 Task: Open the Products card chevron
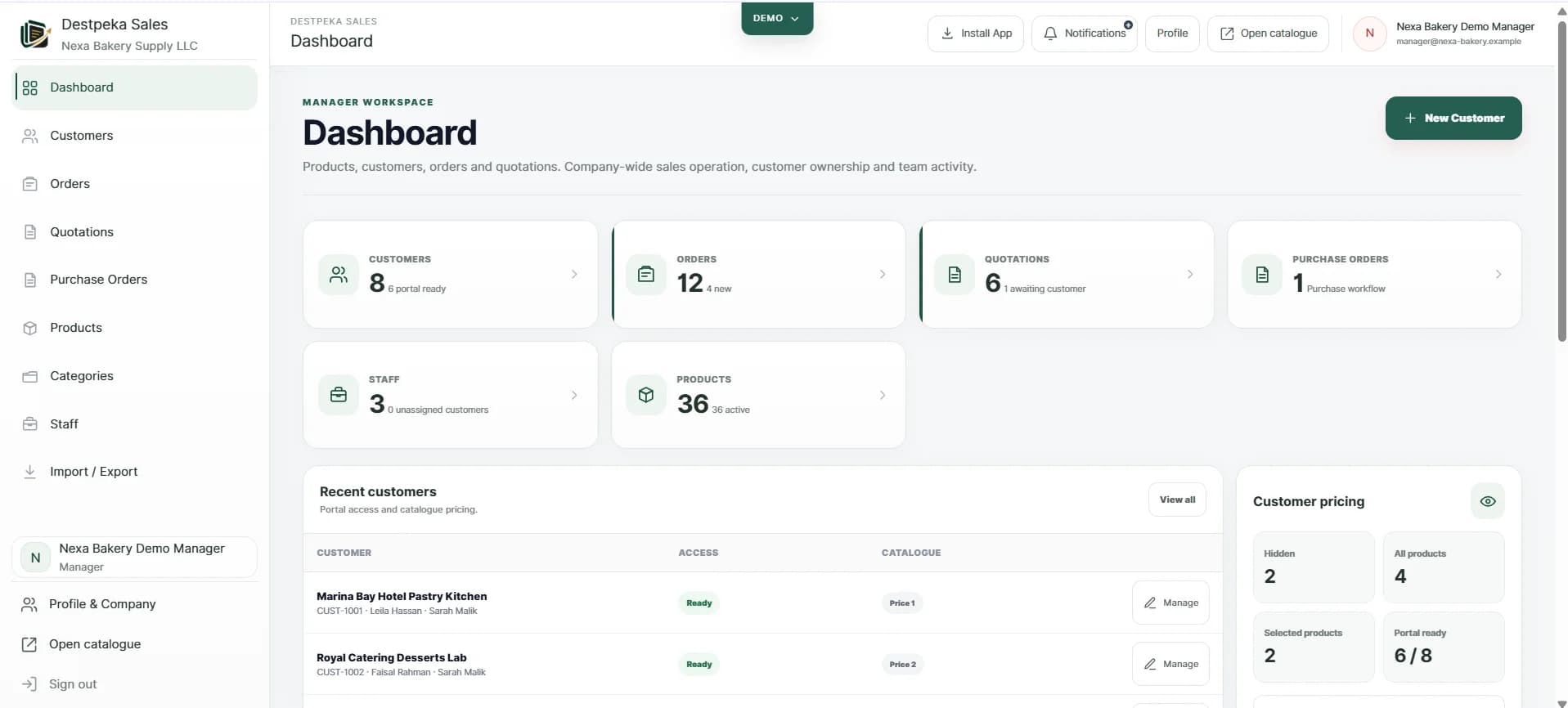point(883,395)
